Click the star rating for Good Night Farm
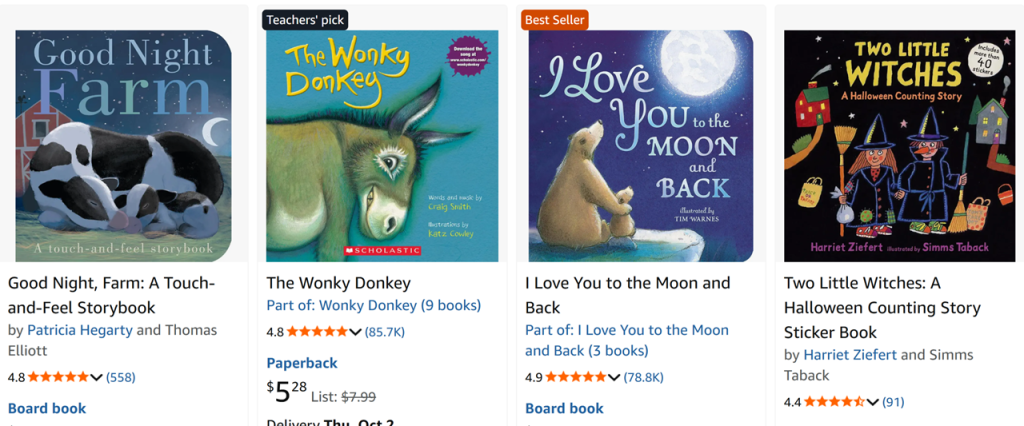The height and width of the screenshot is (426, 1024). click(x=58, y=377)
